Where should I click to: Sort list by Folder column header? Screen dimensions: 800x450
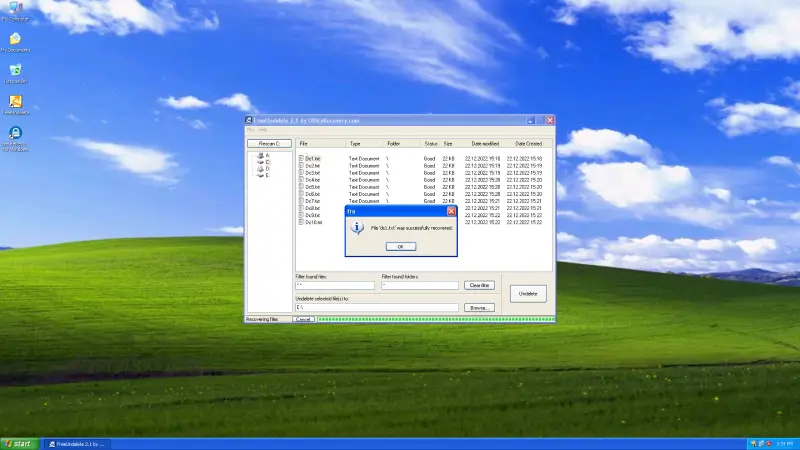402,144
